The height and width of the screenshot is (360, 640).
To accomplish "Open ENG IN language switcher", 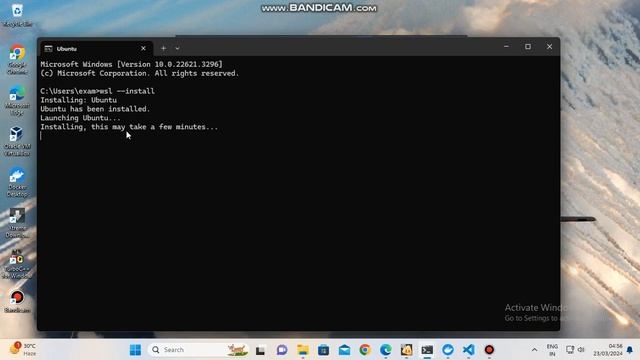I will (552, 350).
